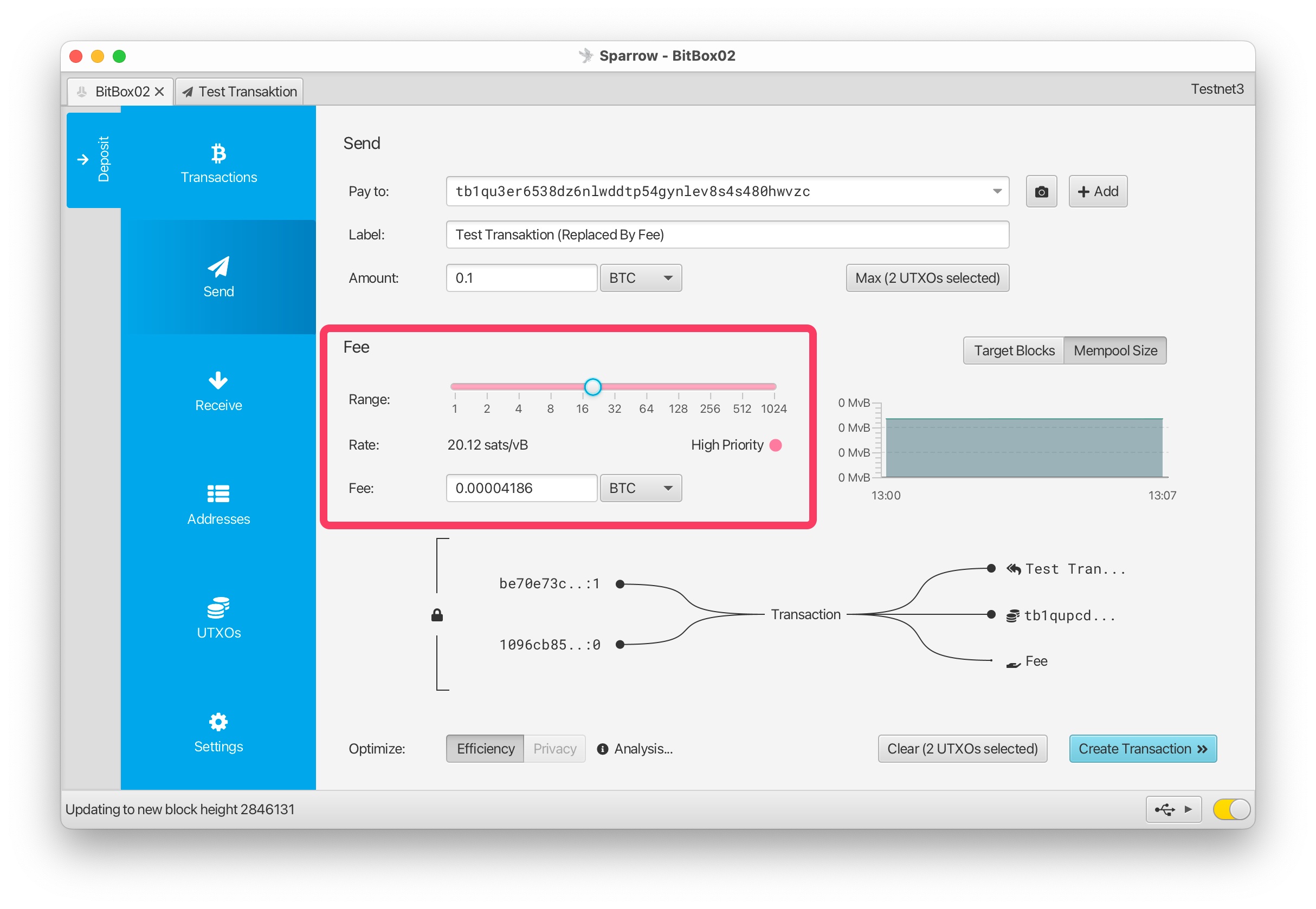Image resolution: width=1316 pixels, height=909 pixels.
Task: Open the Amount unit BTC dropdown
Action: [x=641, y=278]
